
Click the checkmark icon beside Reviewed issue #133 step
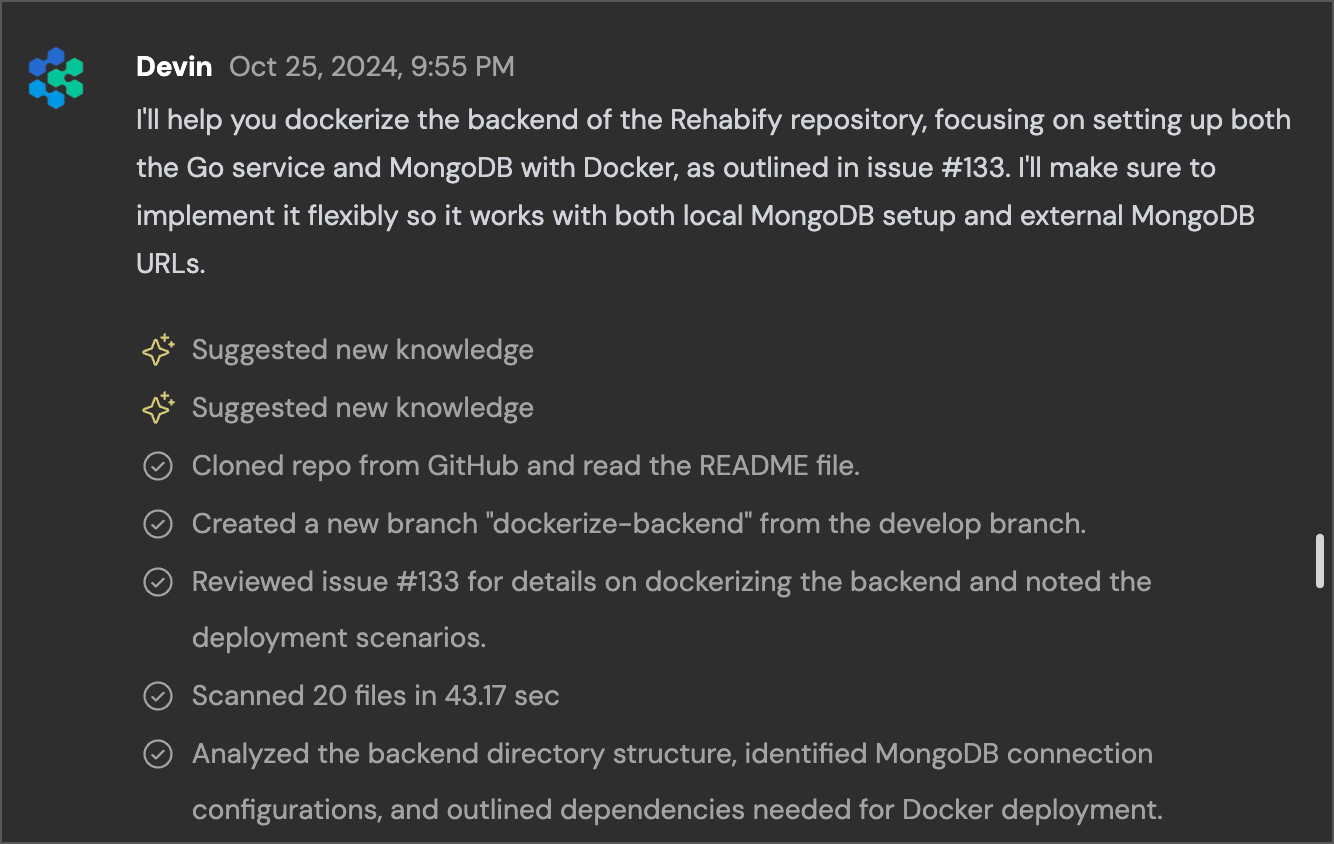[x=158, y=582]
